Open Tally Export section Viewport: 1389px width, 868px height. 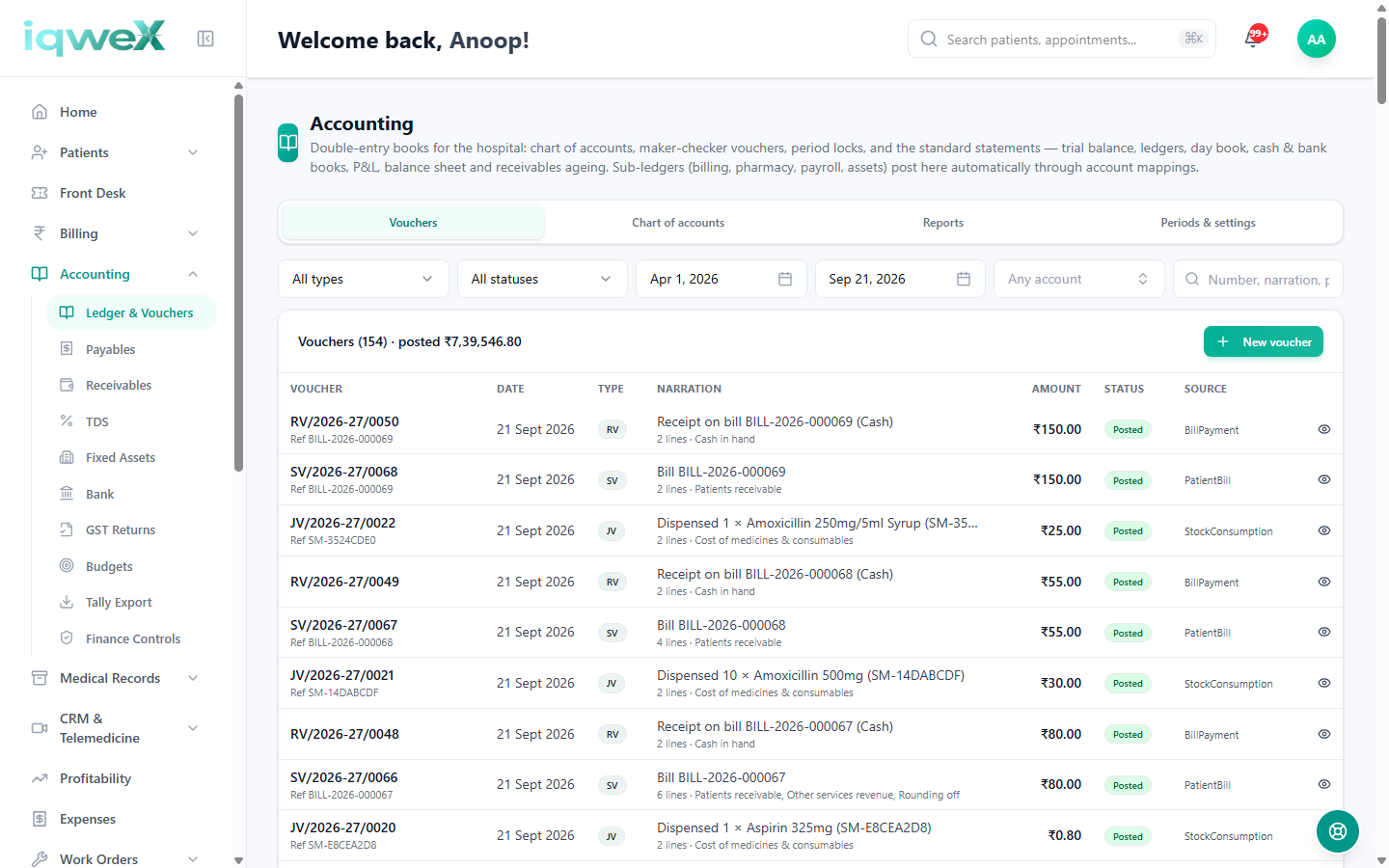(x=131, y=602)
